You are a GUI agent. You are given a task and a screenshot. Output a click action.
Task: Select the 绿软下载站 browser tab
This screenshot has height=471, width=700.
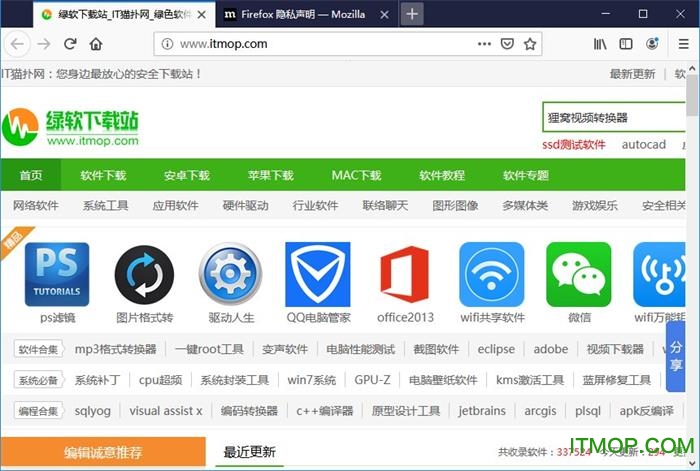click(124, 15)
